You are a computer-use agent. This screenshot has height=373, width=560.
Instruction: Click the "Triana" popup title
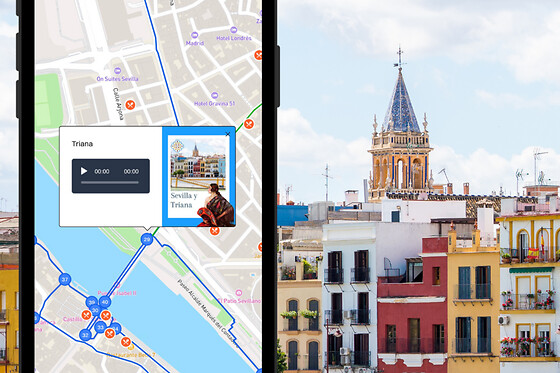82,144
